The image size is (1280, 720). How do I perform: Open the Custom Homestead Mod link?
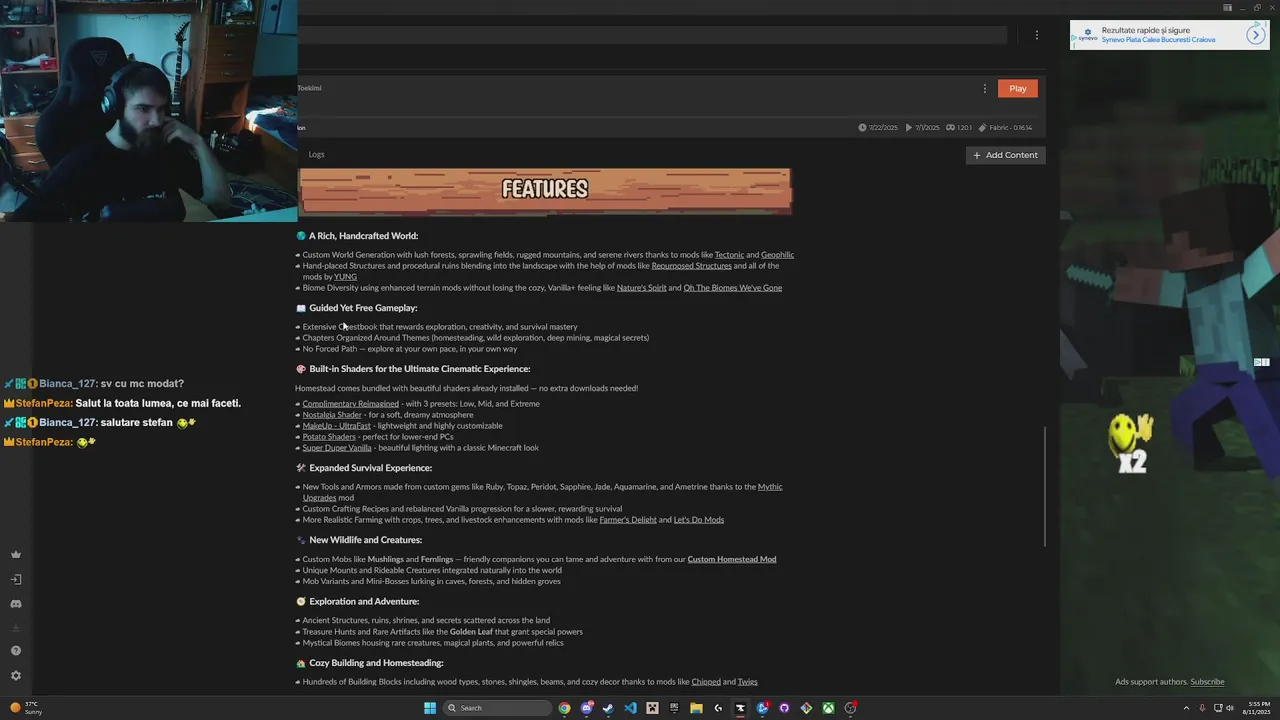[x=732, y=559]
